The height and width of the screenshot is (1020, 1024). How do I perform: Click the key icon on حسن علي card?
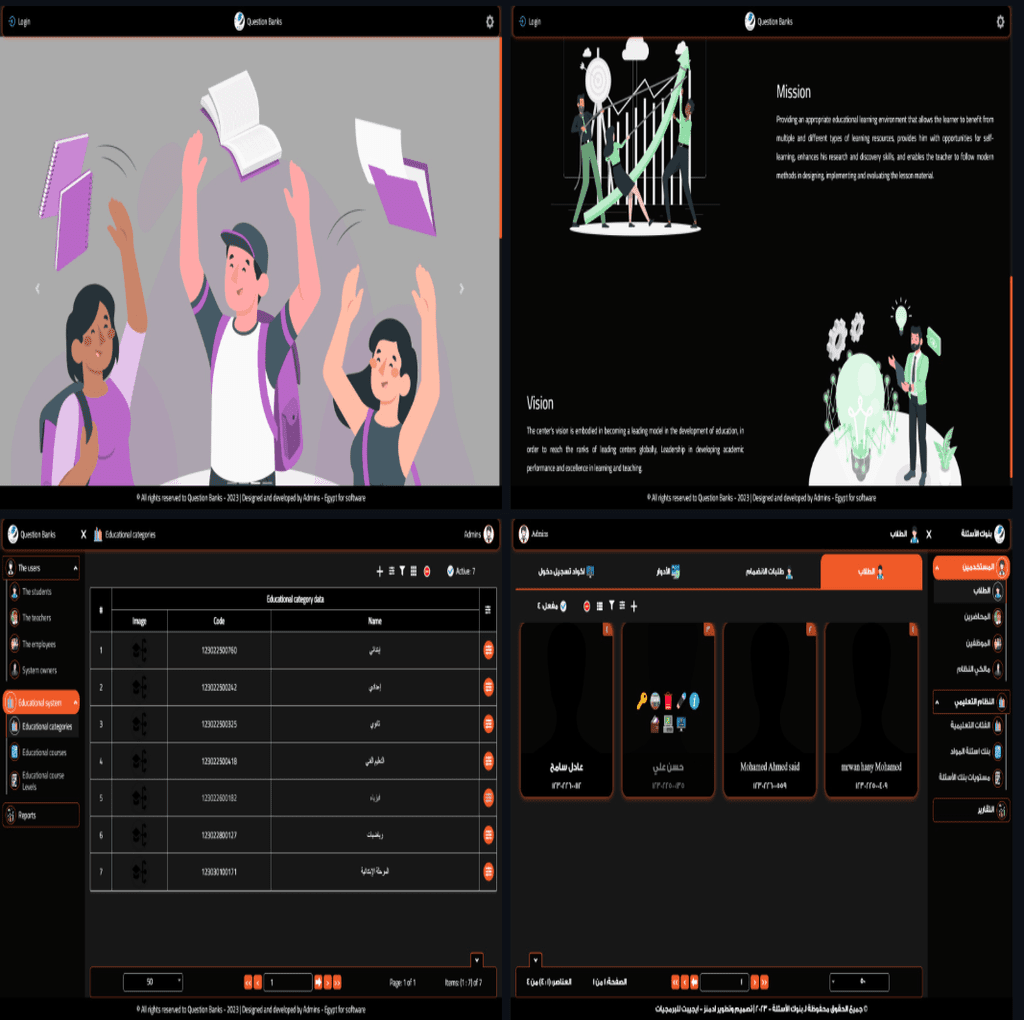(x=642, y=701)
